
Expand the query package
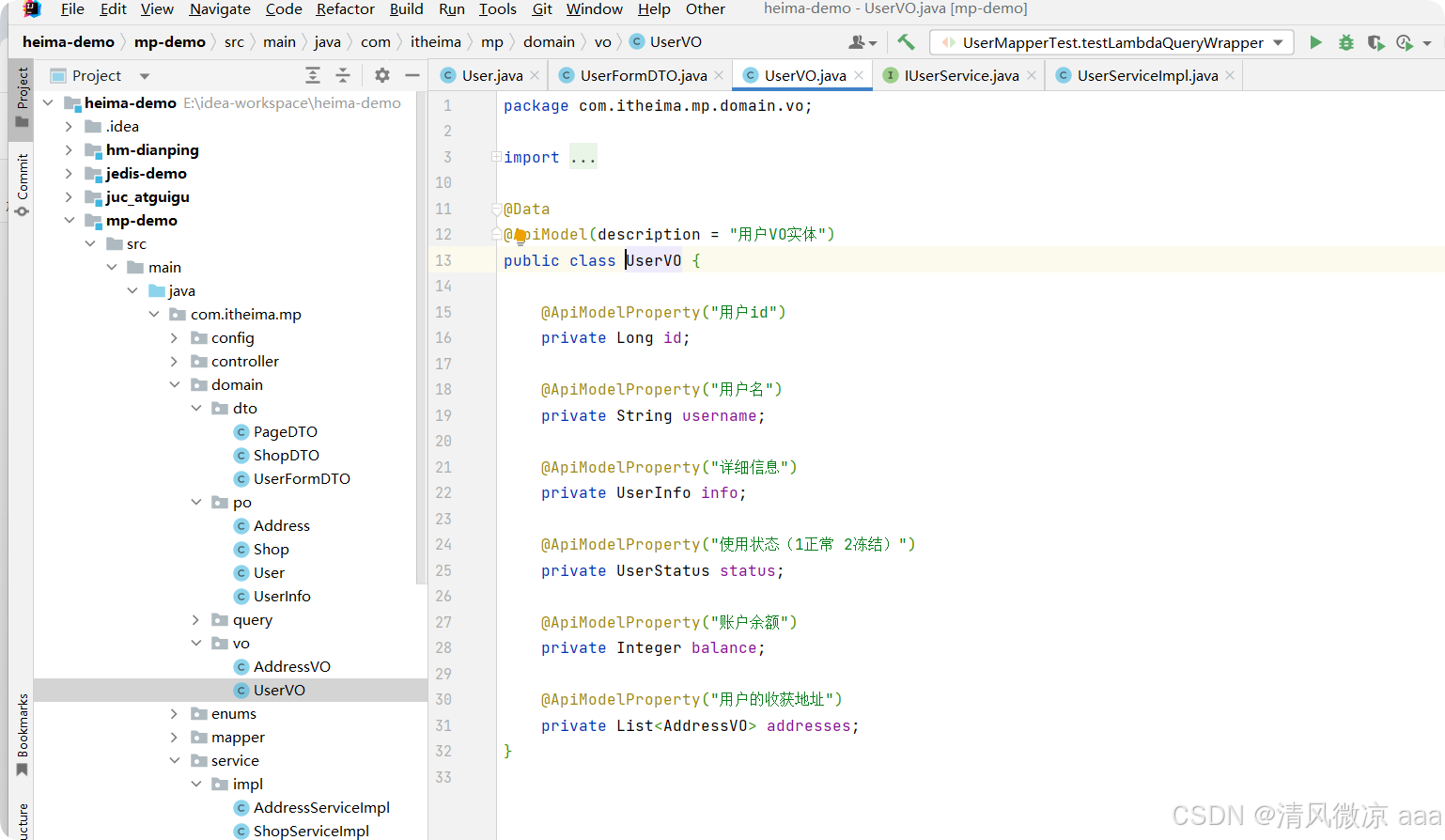tap(195, 619)
